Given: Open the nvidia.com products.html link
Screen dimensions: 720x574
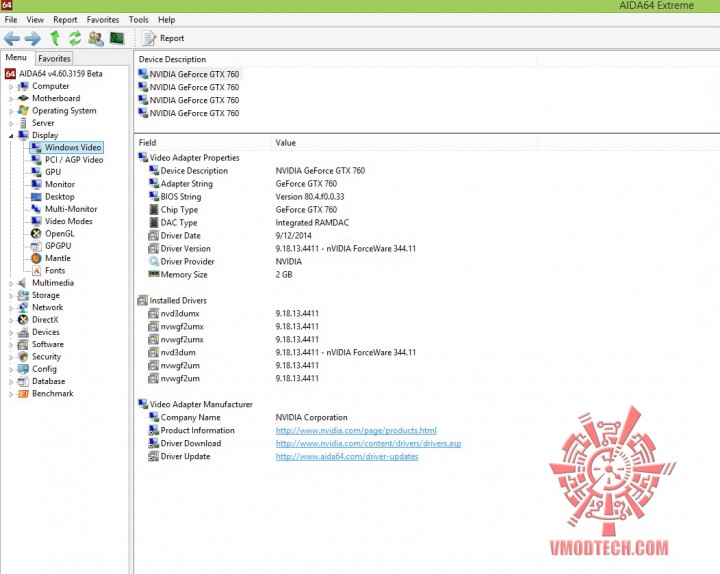Looking at the screenshot, I should pyautogui.click(x=356, y=430).
